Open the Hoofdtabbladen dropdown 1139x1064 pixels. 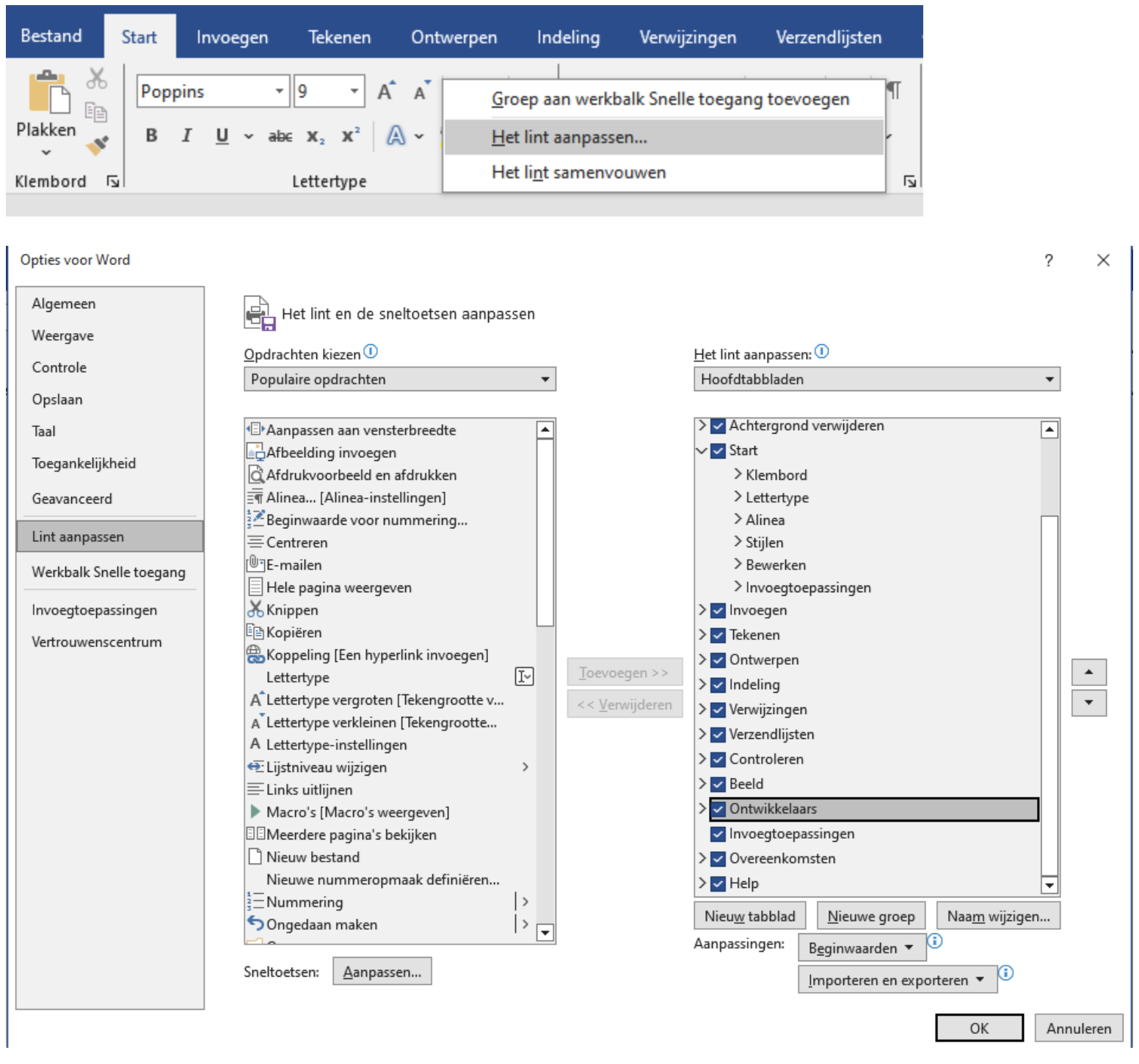coord(876,379)
